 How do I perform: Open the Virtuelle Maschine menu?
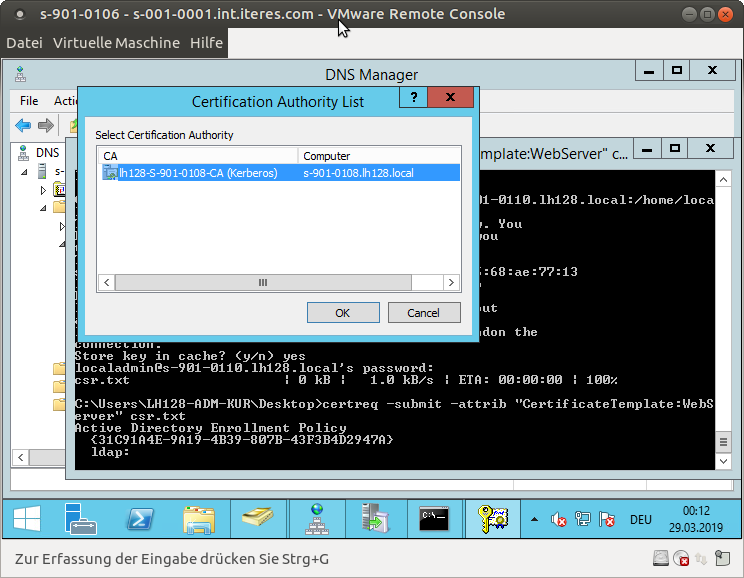(116, 43)
